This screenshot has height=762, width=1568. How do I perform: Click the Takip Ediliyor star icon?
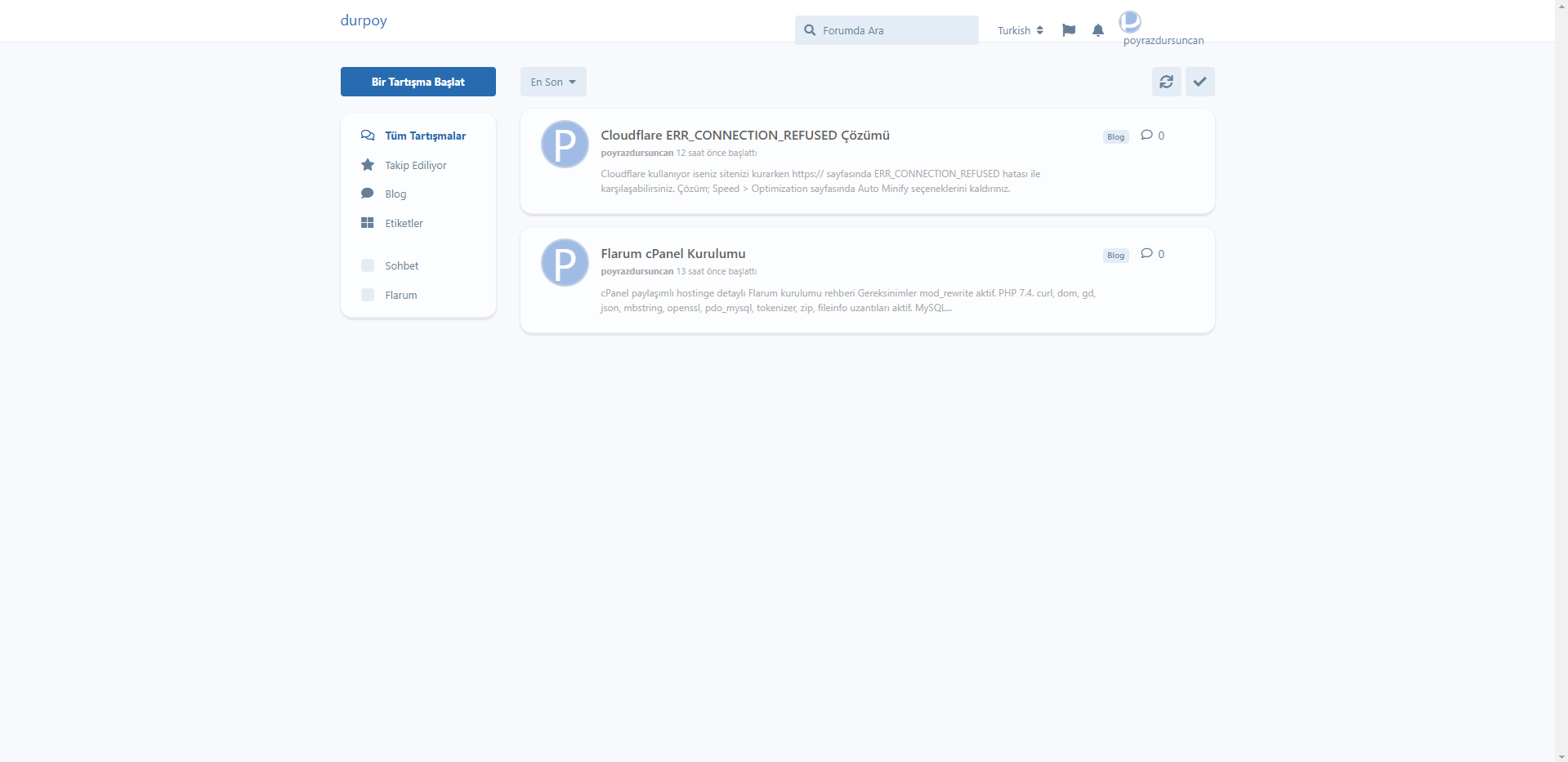pyautogui.click(x=368, y=165)
